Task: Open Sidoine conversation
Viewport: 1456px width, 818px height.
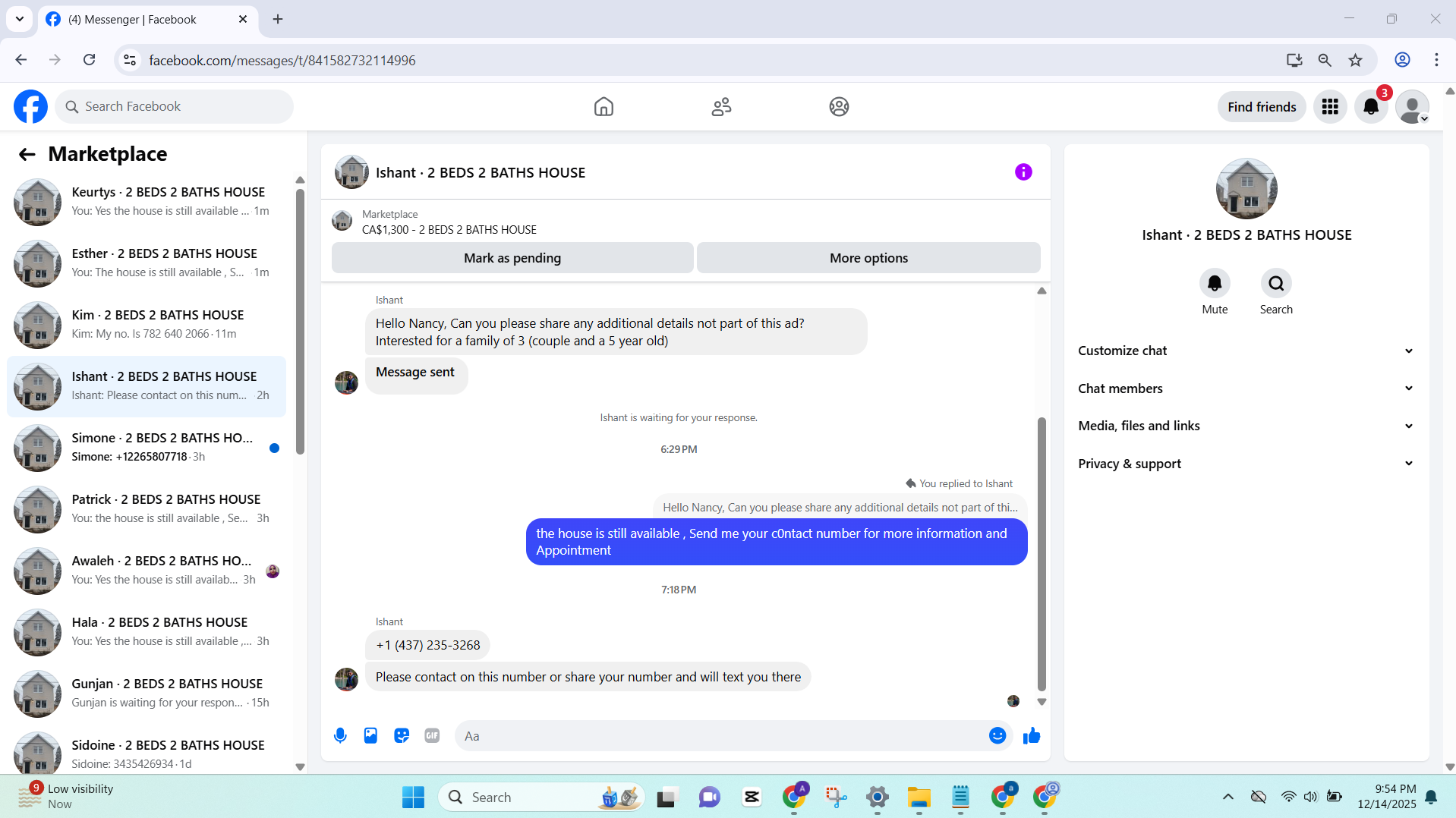Action: click(147, 751)
